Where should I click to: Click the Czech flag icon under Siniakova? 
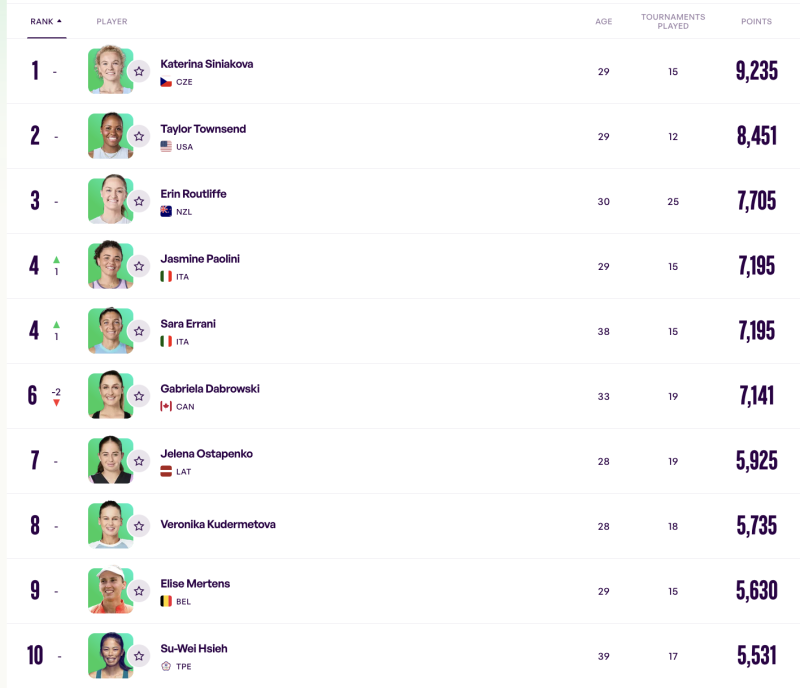coord(166,82)
